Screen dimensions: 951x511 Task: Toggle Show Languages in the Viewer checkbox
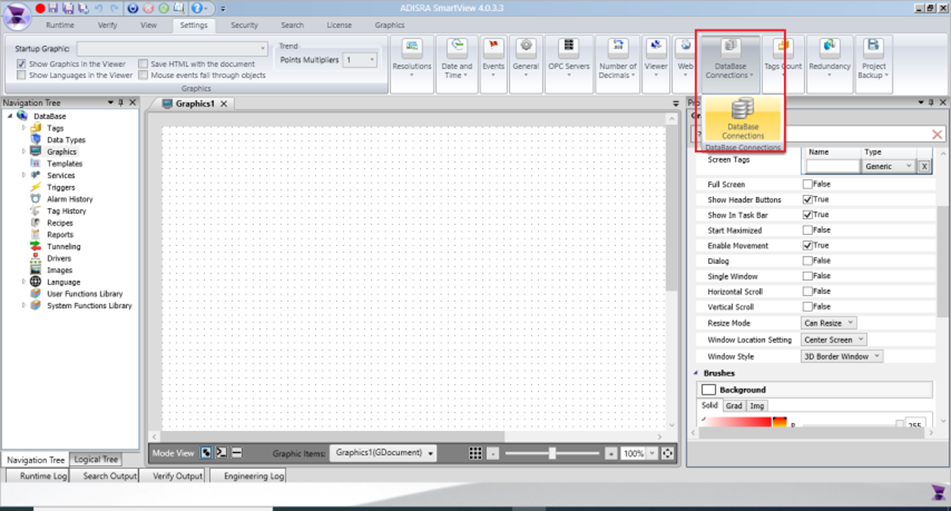tap(21, 75)
